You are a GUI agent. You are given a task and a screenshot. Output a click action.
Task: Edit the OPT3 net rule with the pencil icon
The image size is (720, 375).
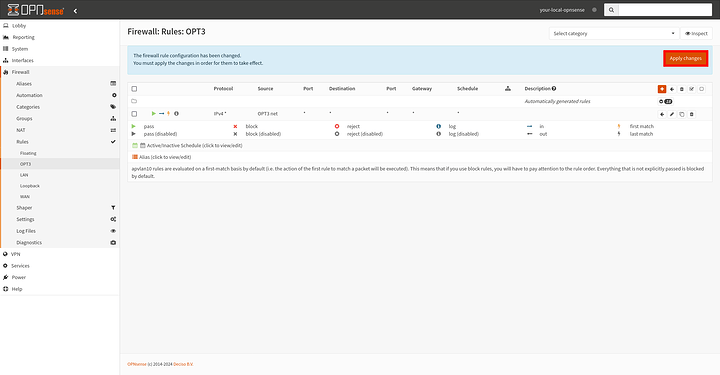tap(672, 114)
